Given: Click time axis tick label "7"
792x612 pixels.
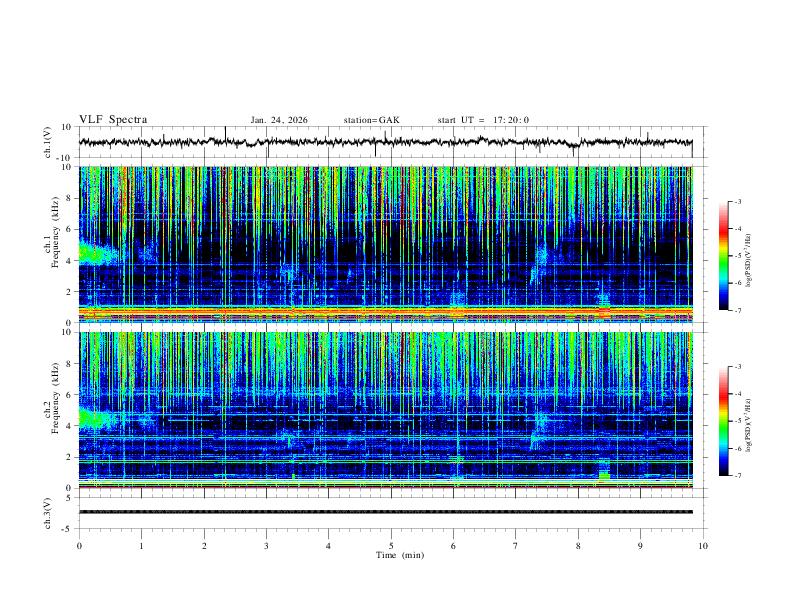Looking at the screenshot, I should point(515,546).
